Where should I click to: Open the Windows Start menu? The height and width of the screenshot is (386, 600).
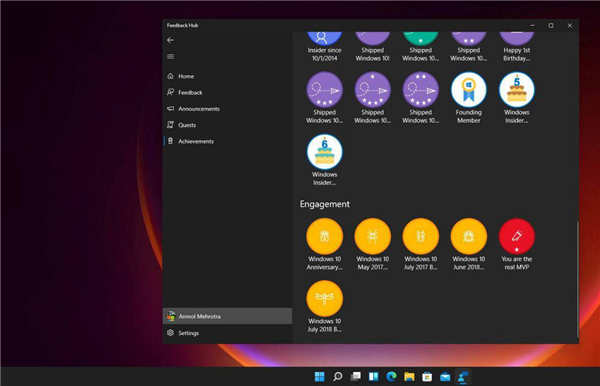pos(320,377)
